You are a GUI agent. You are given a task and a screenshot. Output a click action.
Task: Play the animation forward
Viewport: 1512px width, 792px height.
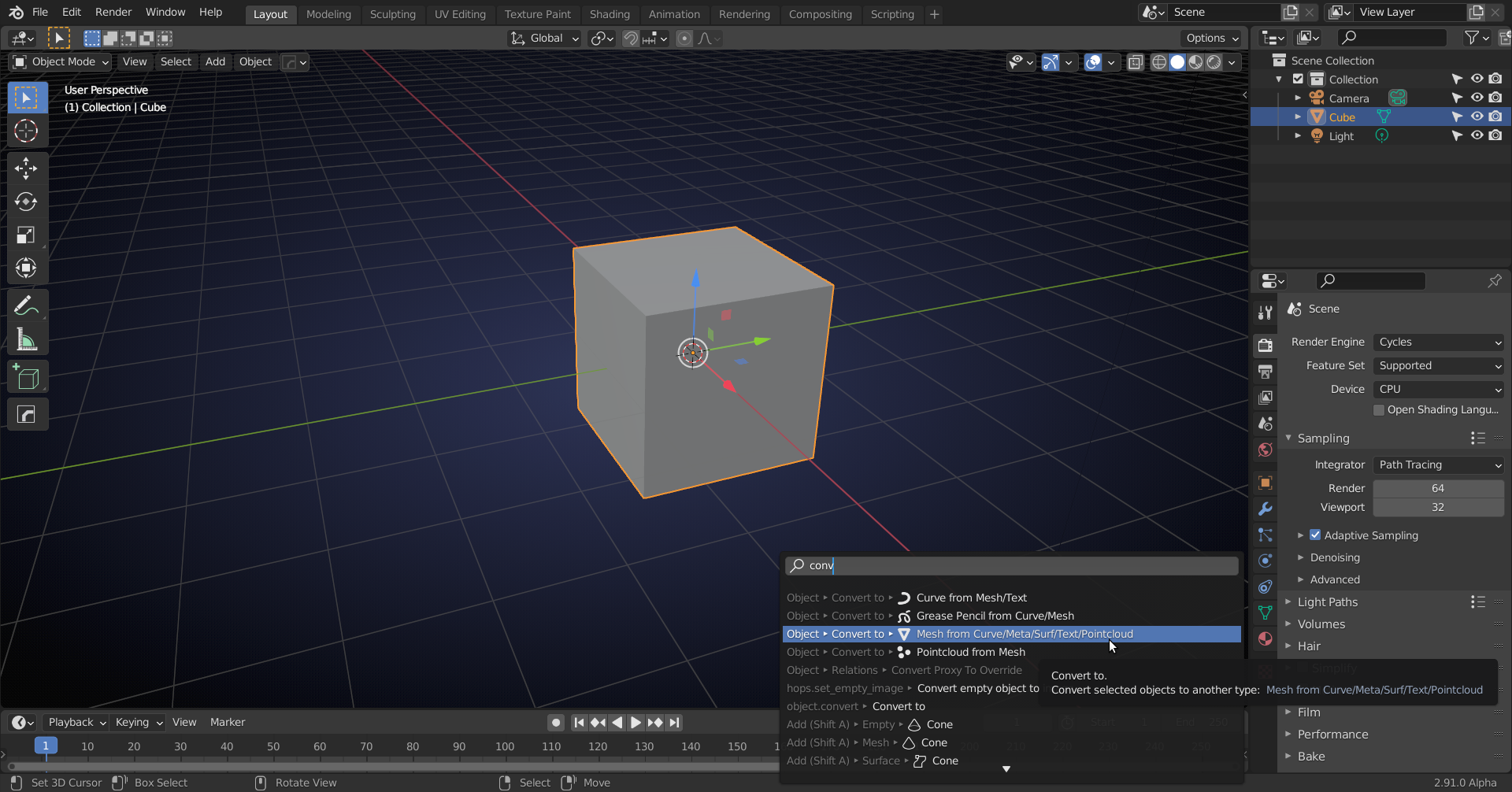click(636, 722)
